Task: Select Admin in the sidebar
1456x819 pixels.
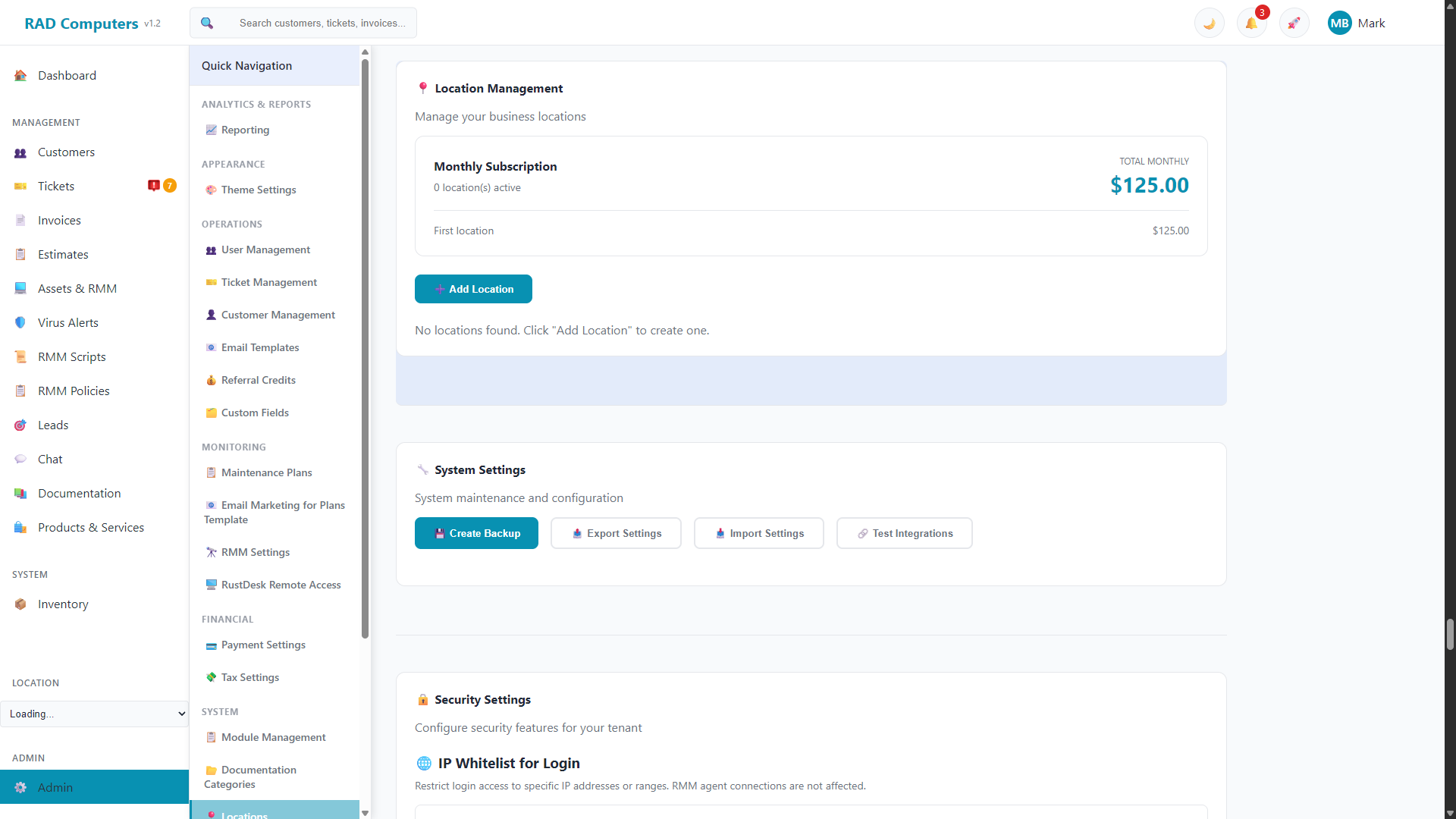Action: 56,787
